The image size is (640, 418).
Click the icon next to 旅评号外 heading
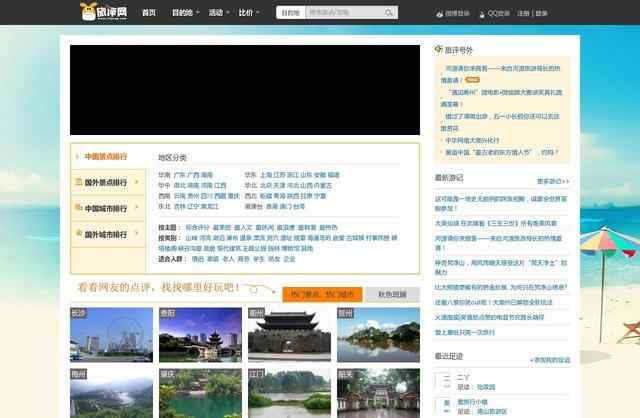(x=438, y=49)
